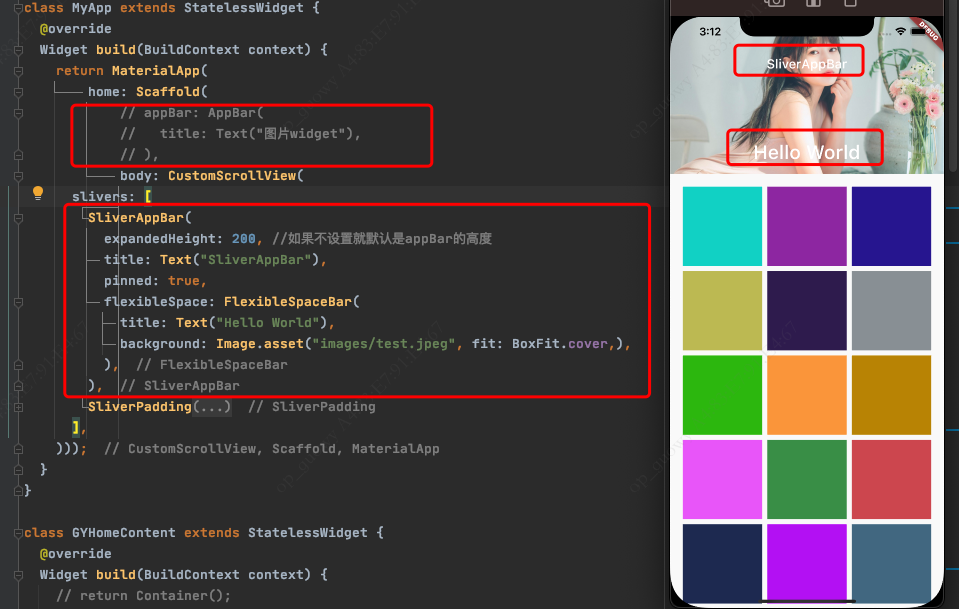The height and width of the screenshot is (609, 959).
Task: Click the pinned: true value
Action: [x=183, y=281]
